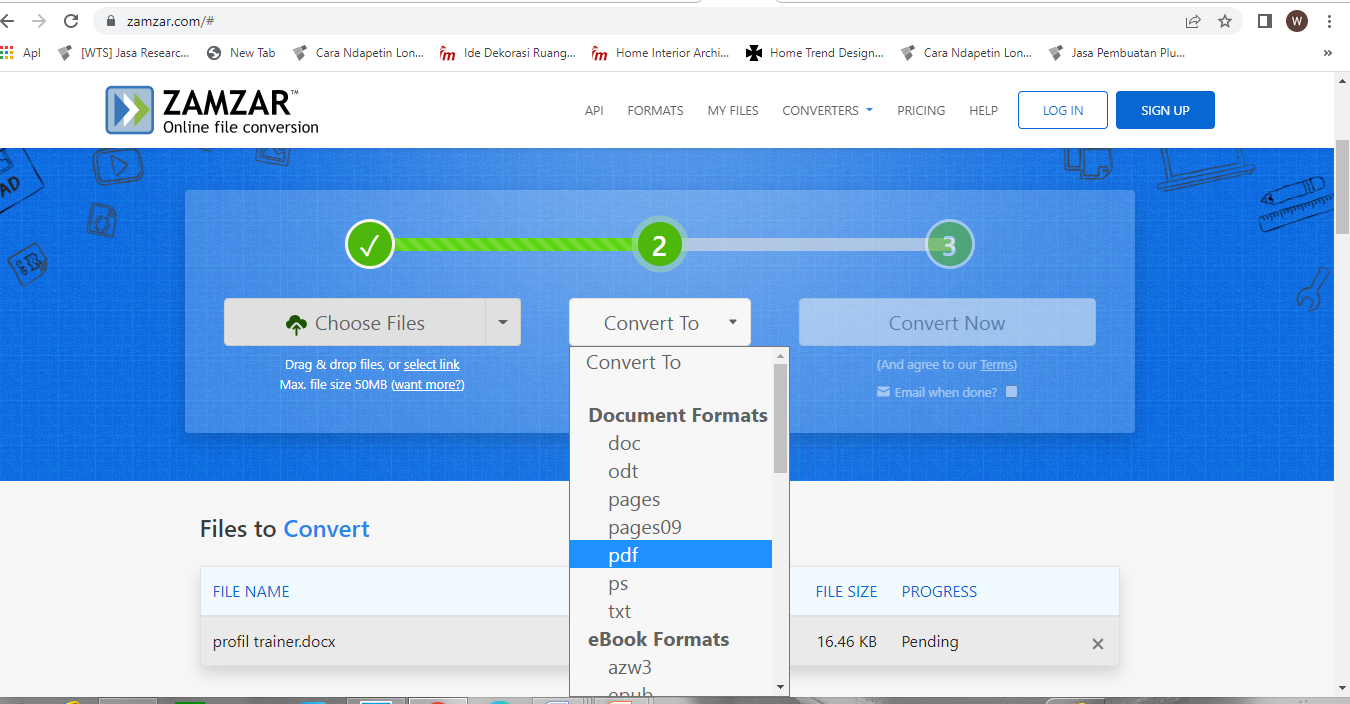Click the Convert Now button
This screenshot has height=704, width=1350.
tap(947, 322)
